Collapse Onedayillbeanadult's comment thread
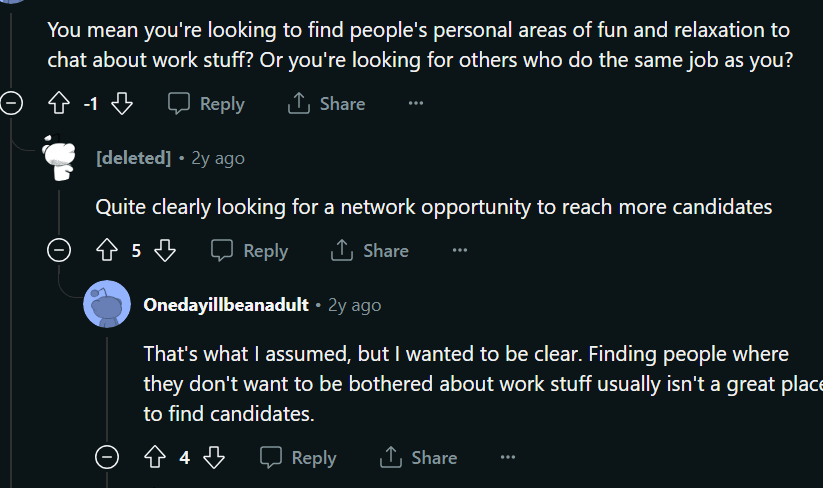823x488 pixels. (x=107, y=457)
